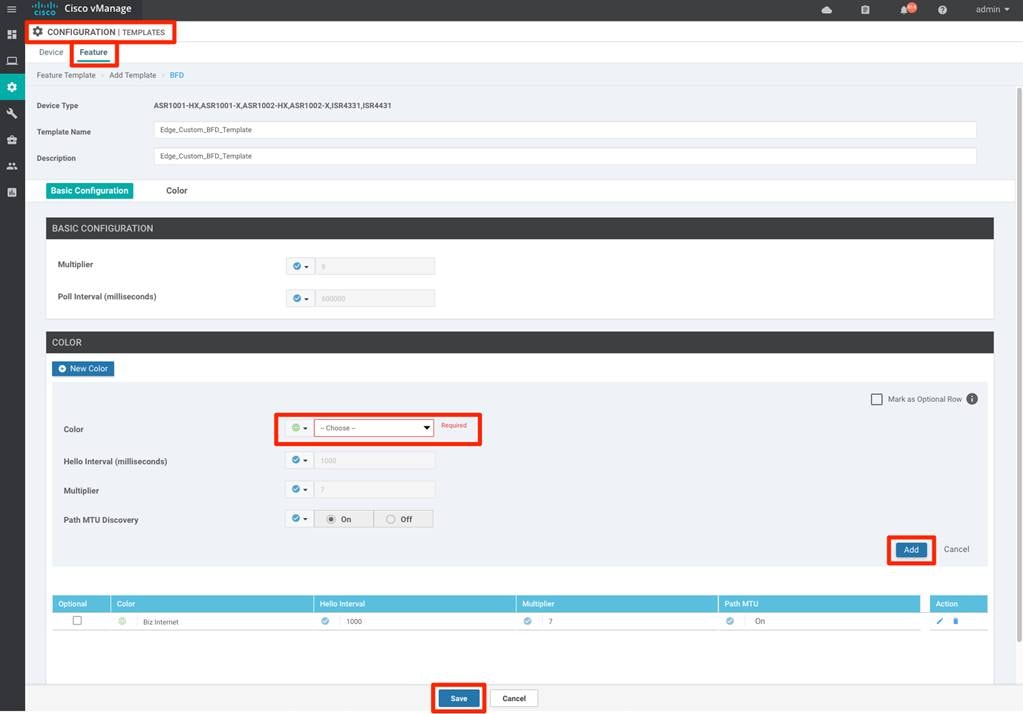Click the Configuration gear header icon

(38, 31)
